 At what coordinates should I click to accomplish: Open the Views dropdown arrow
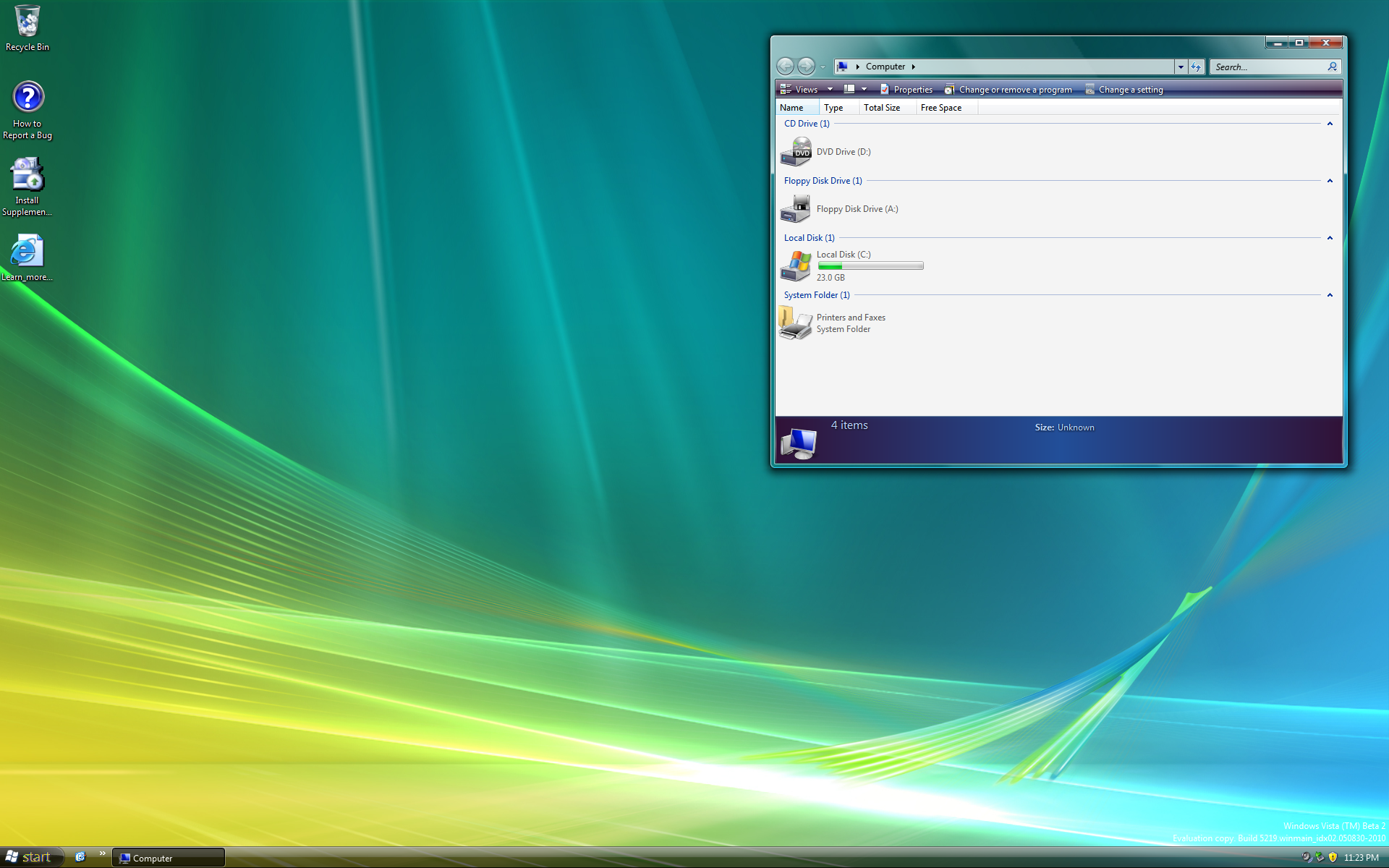(830, 90)
